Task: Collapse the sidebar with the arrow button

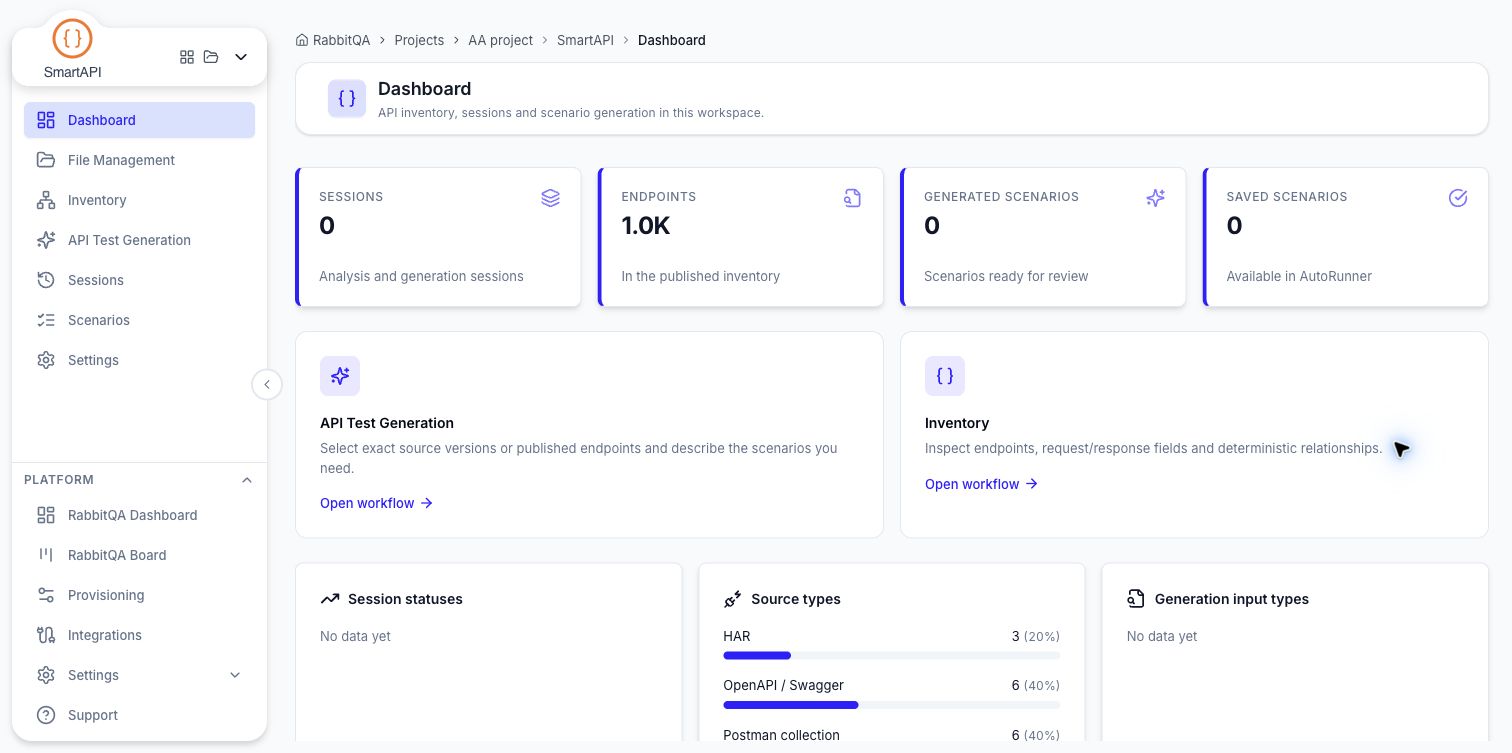Action: tap(267, 384)
